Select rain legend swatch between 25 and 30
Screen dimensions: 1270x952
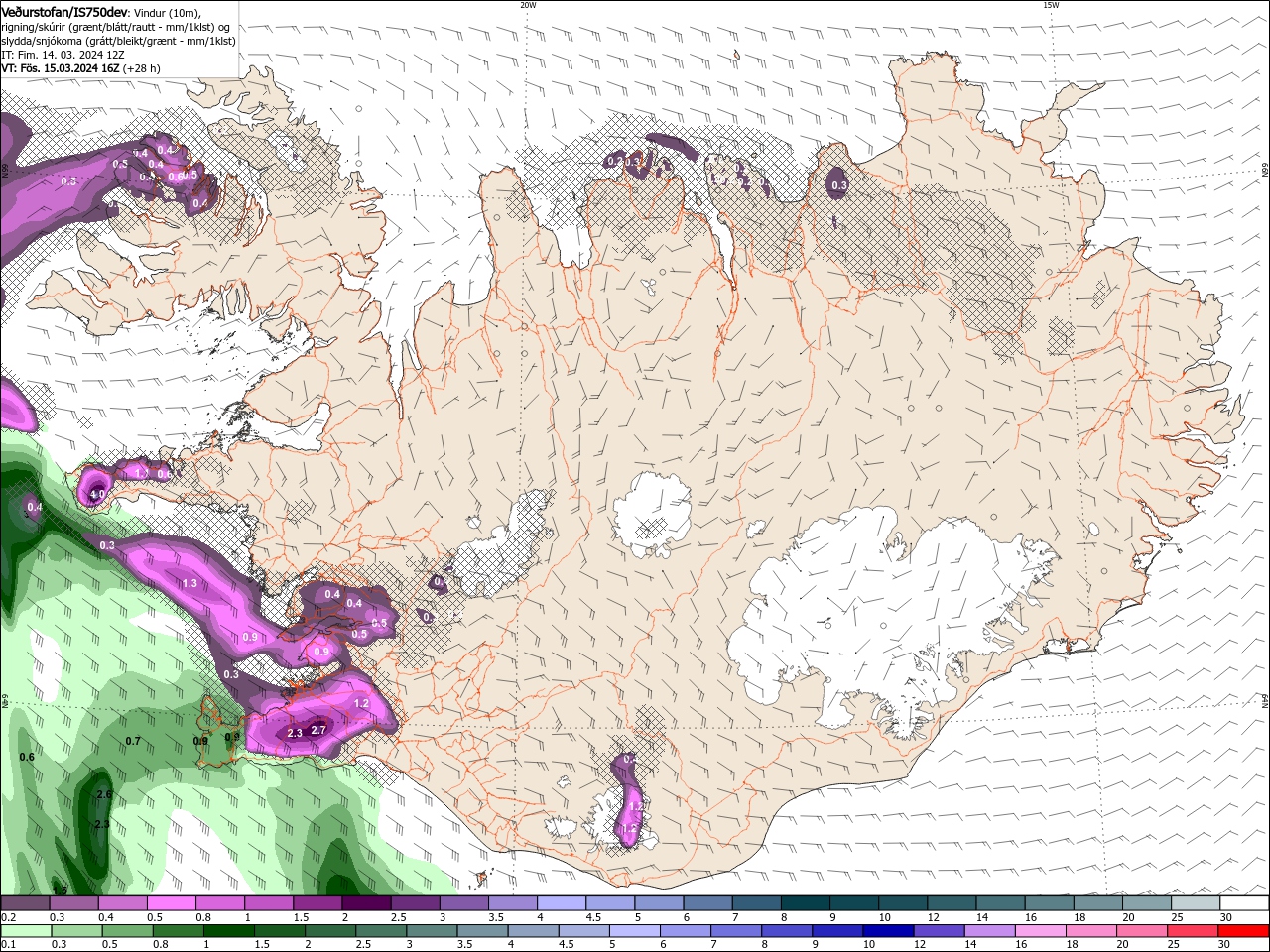(x=1195, y=931)
